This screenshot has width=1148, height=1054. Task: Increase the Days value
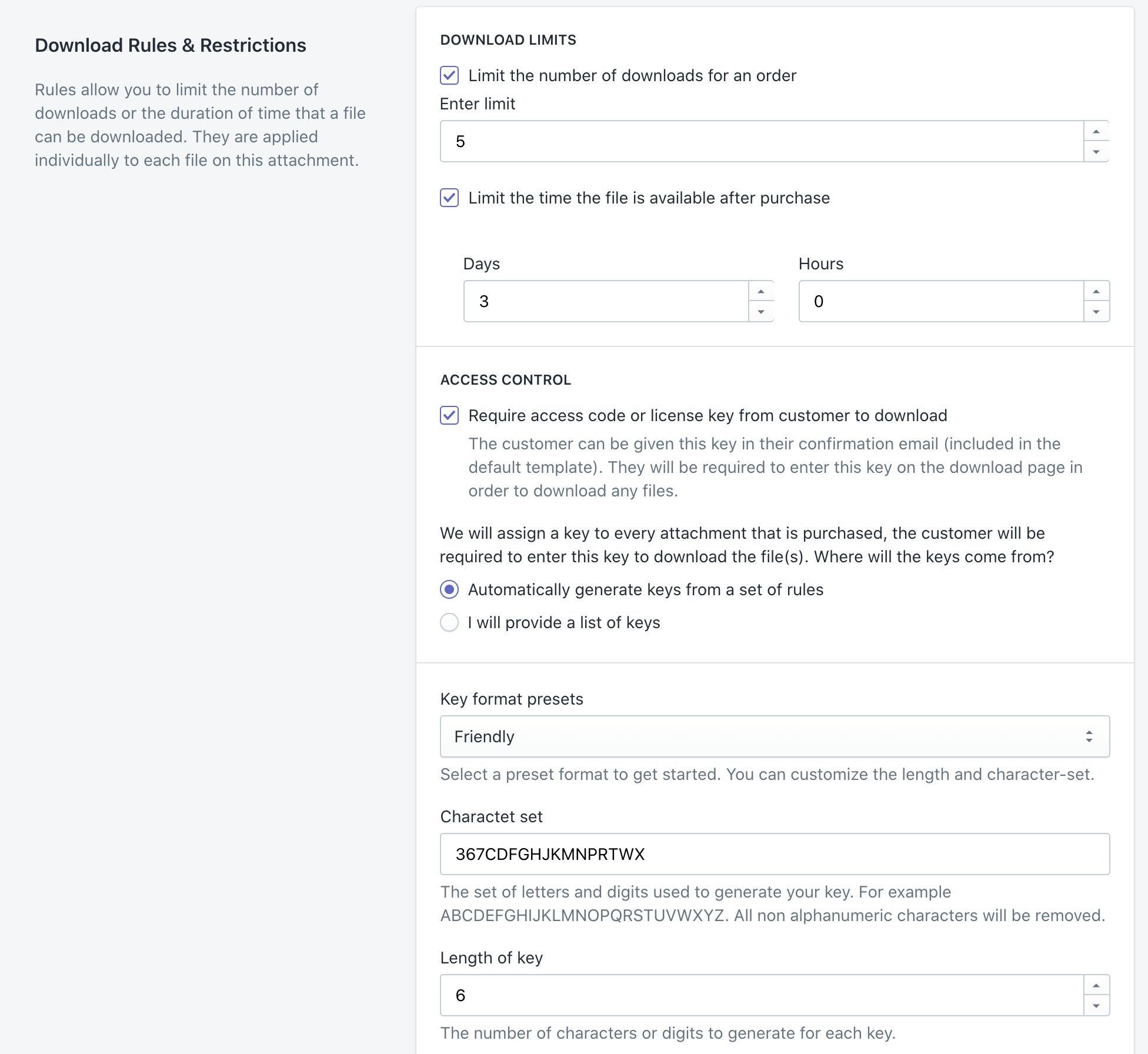(762, 290)
